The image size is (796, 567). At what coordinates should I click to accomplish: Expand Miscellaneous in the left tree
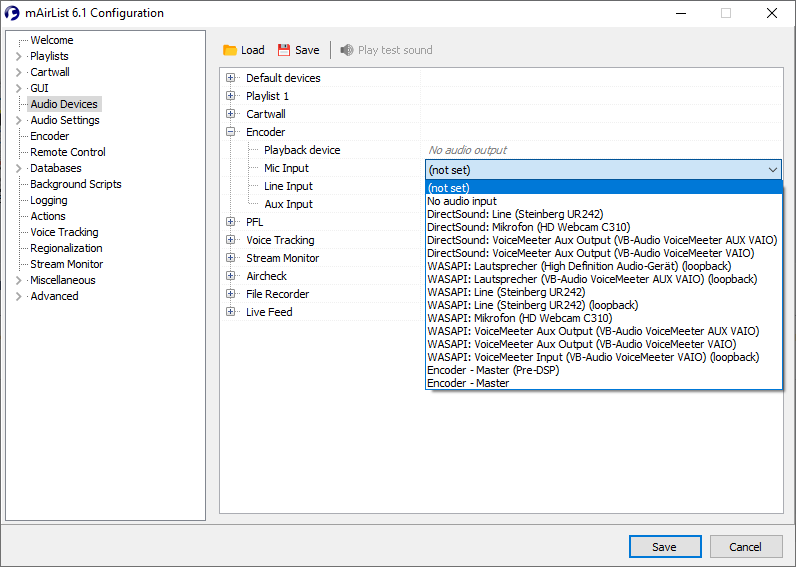[x=19, y=280]
